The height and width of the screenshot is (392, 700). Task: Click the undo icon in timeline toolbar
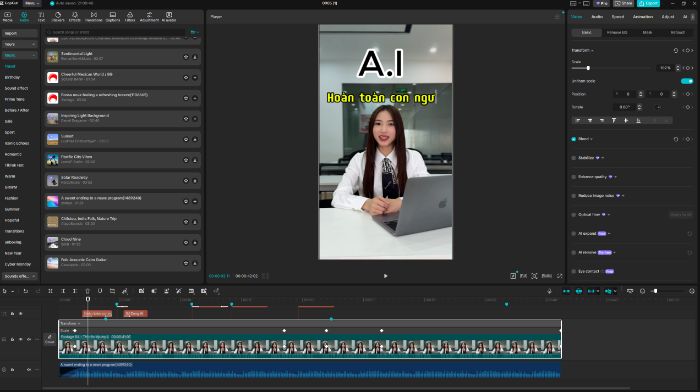[25, 291]
